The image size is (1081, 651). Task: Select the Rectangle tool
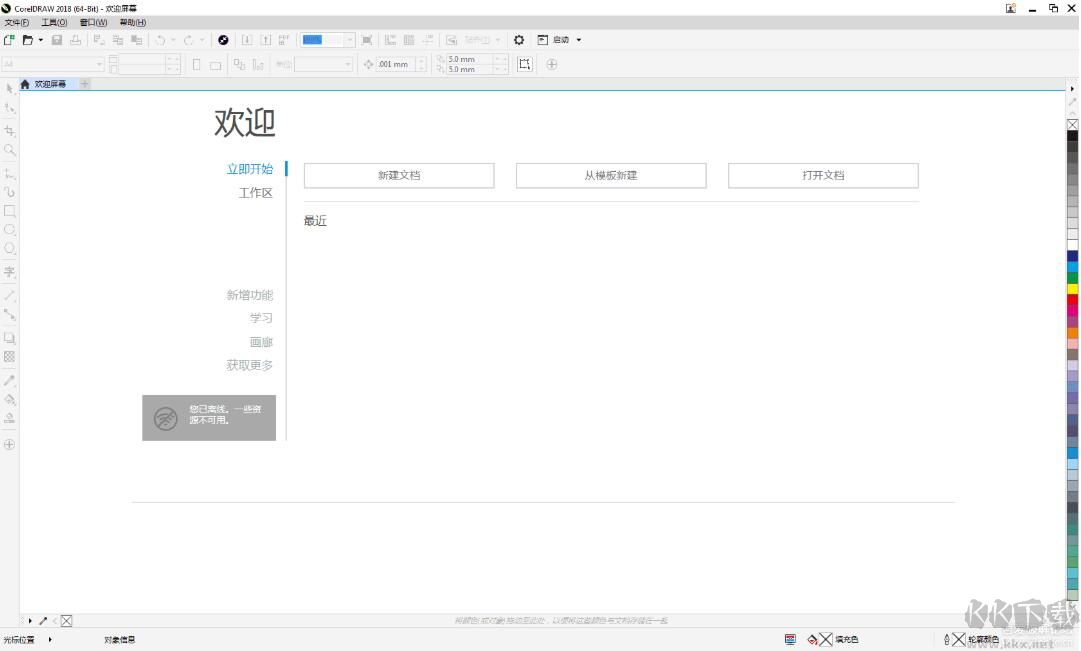coord(10,211)
